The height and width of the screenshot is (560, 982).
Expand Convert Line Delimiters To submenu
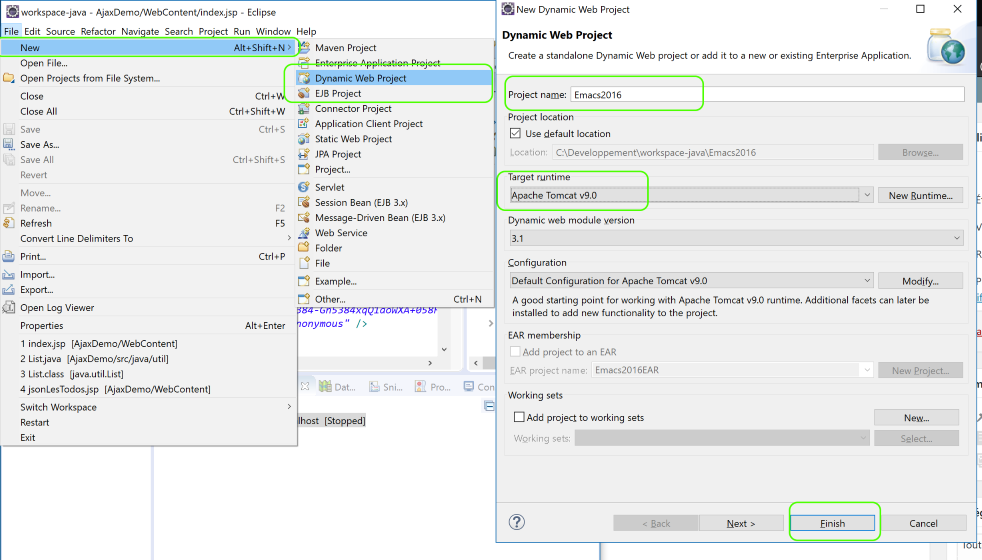click(x=289, y=238)
